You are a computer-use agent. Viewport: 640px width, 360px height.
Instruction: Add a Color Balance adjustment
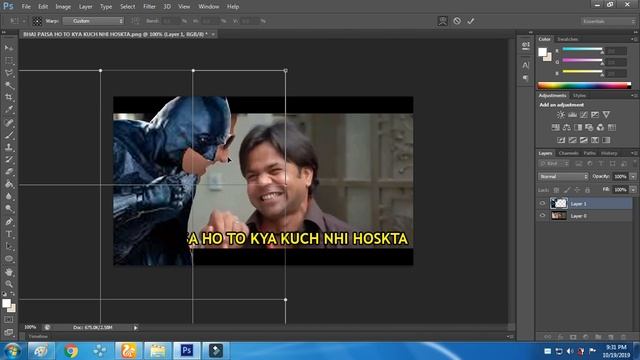[x=567, y=127]
